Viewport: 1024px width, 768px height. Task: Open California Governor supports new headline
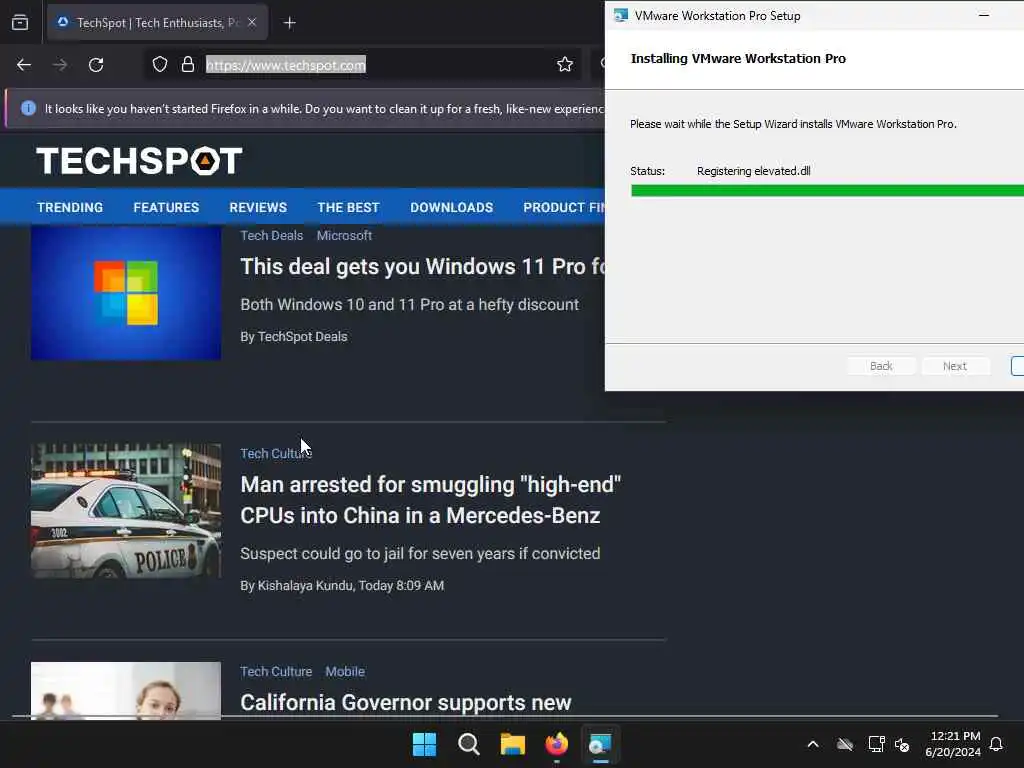pos(406,703)
